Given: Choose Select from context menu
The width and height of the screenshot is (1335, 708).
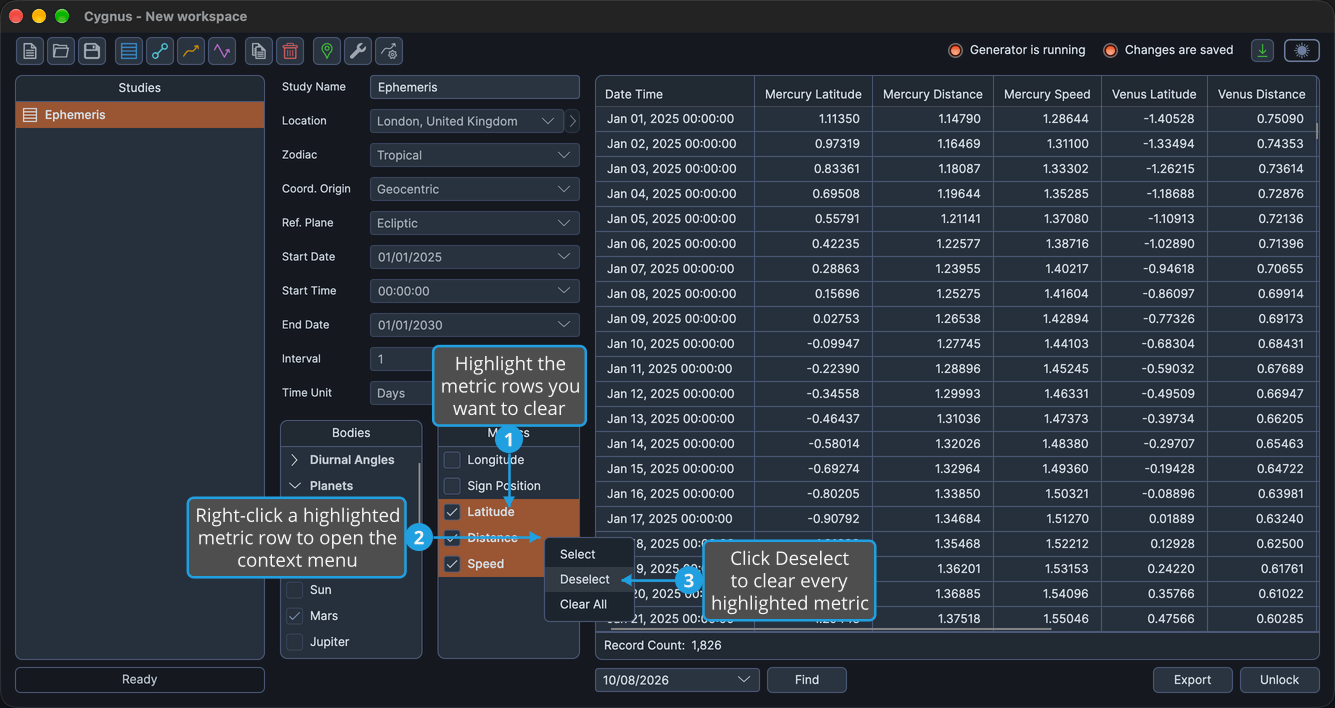Looking at the screenshot, I should click(589, 554).
